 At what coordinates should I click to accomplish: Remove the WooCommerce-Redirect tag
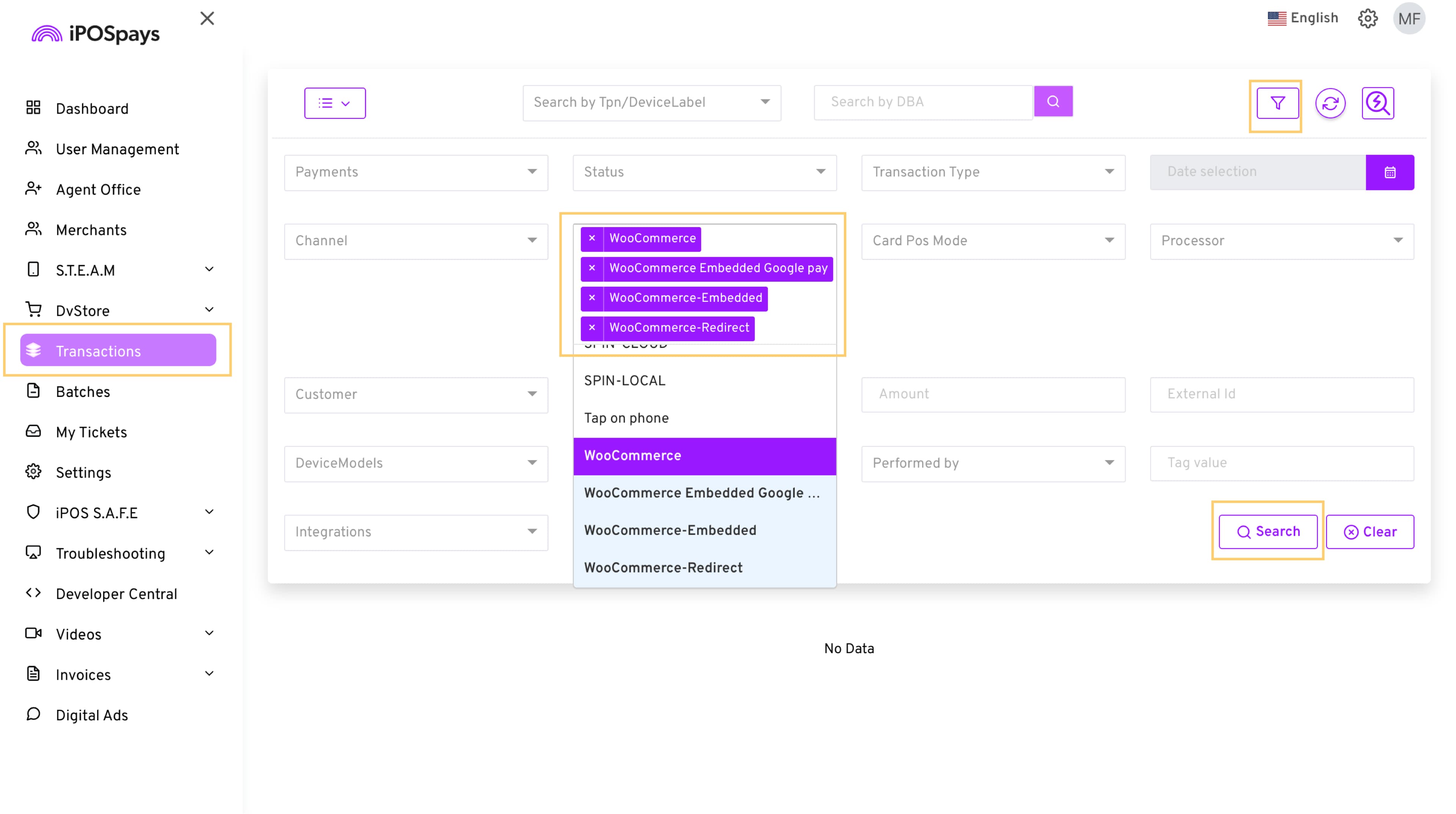point(592,328)
